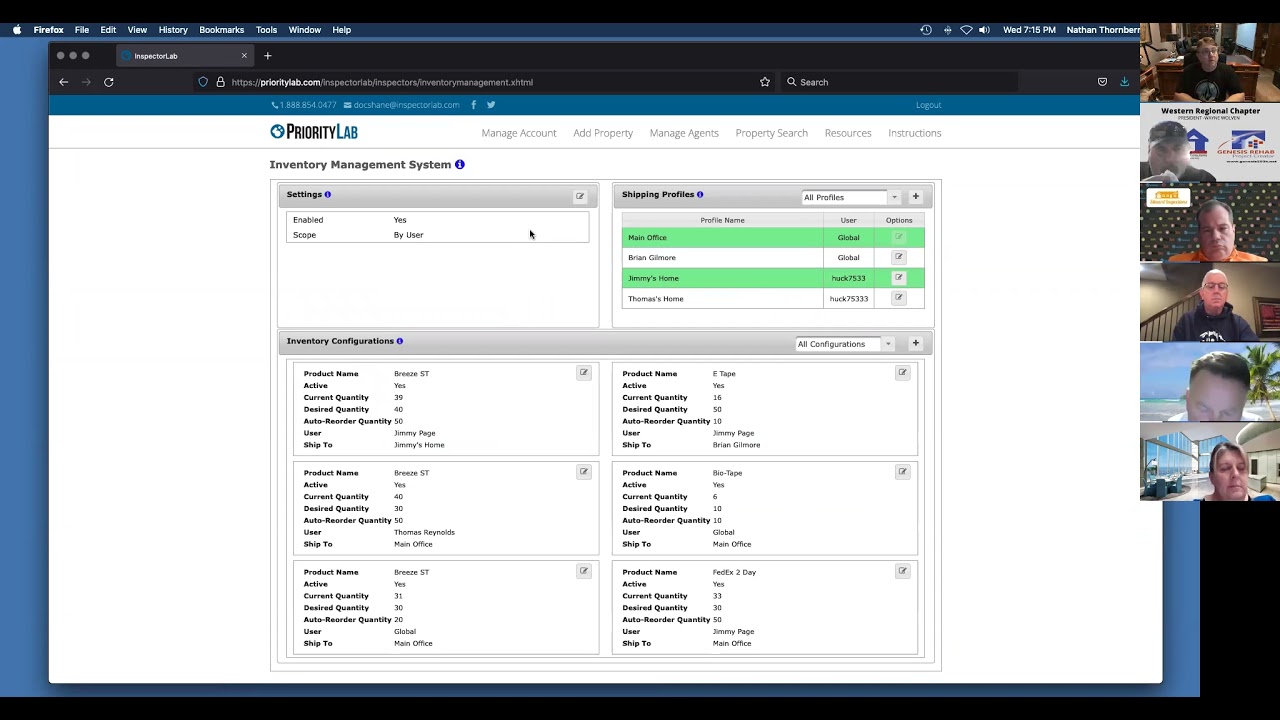Go to Property Search

coord(772,133)
